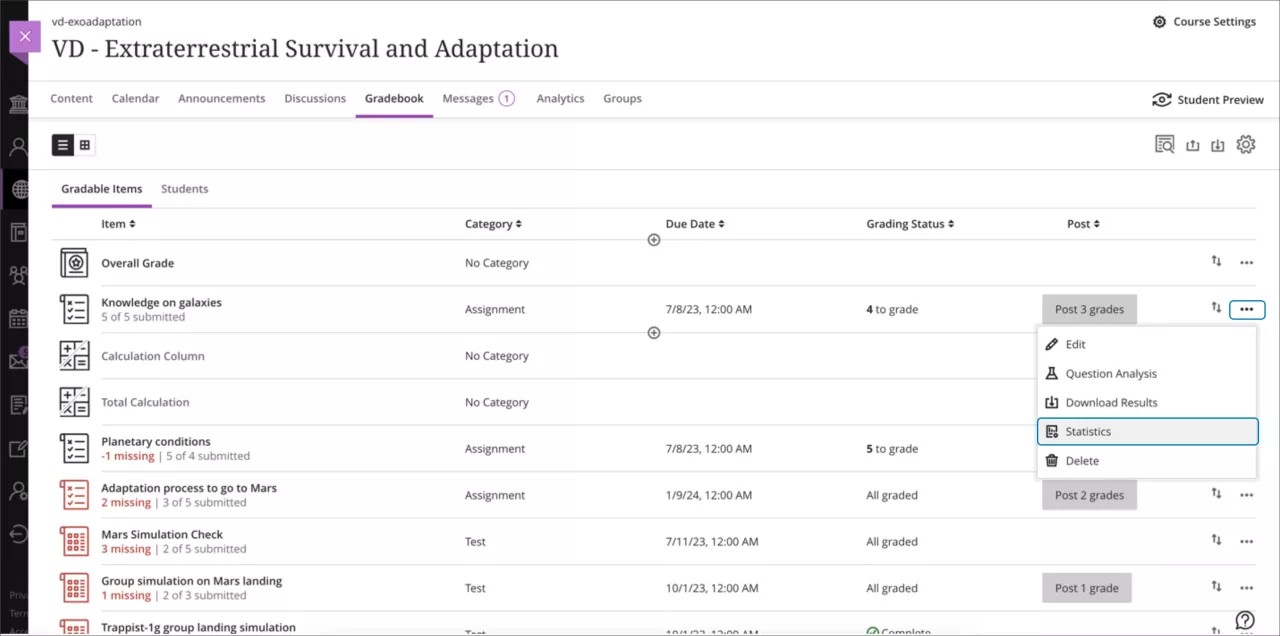Open overflow menu for Planetary conditions
The height and width of the screenshot is (636, 1280).
point(1246,448)
